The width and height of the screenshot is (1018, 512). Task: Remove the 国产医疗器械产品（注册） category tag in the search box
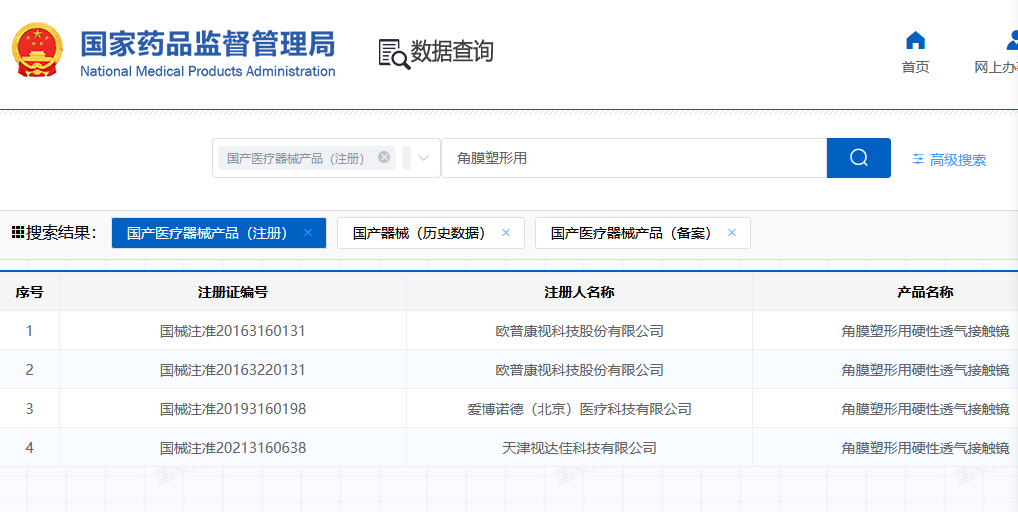point(384,158)
